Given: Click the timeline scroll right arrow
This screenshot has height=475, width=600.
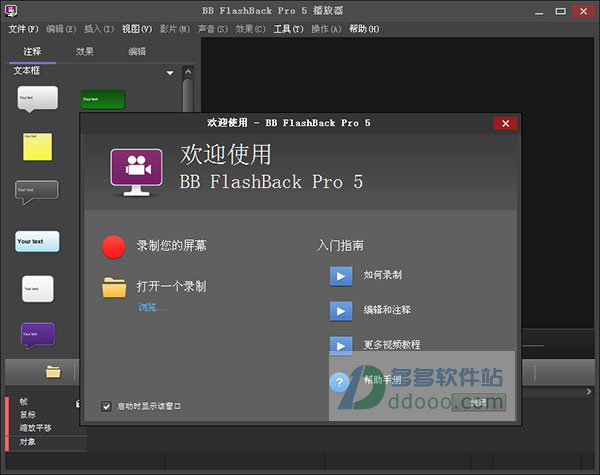Looking at the screenshot, I should (x=589, y=392).
